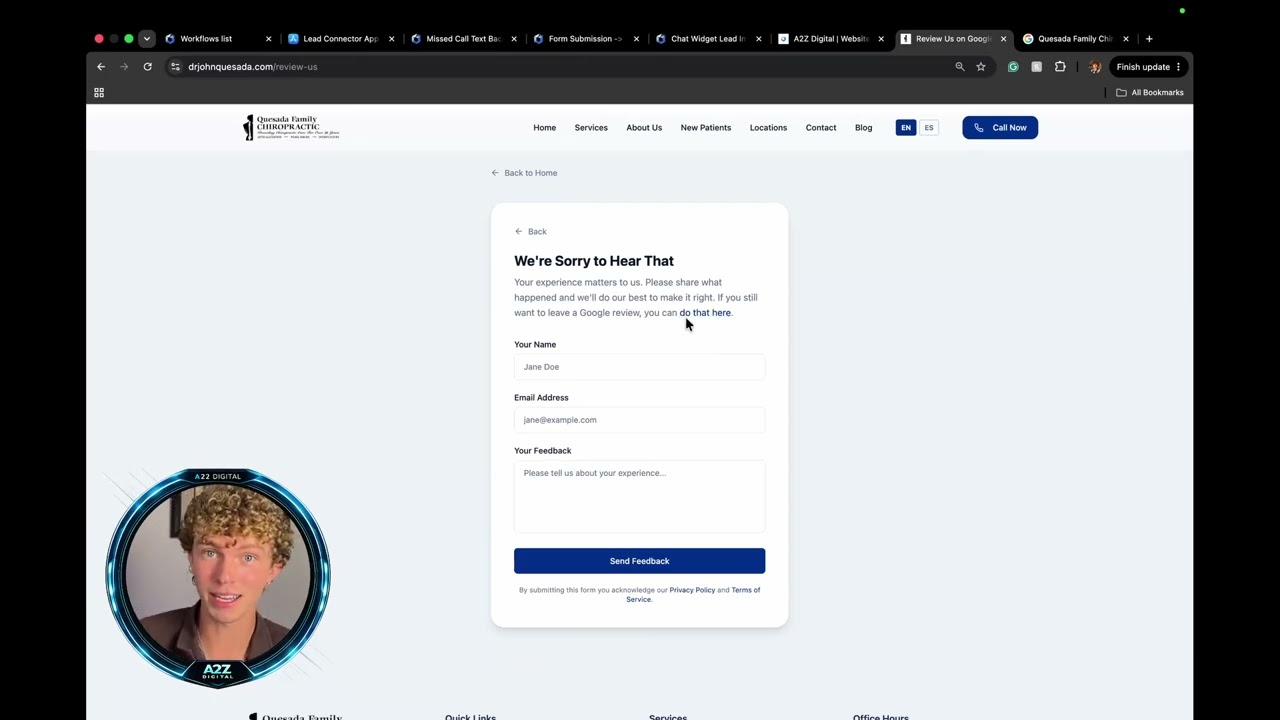The width and height of the screenshot is (1280, 720).
Task: Open the tab search dropdown arrow
Action: [x=146, y=39]
